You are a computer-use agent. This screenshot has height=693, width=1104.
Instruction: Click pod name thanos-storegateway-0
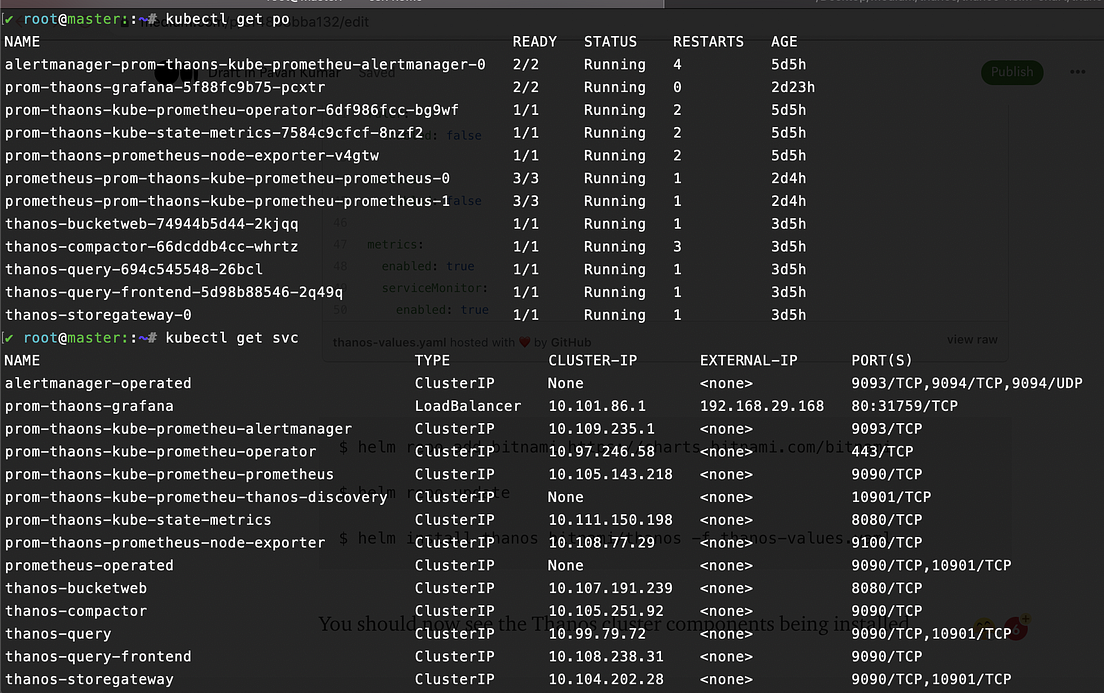click(98, 315)
